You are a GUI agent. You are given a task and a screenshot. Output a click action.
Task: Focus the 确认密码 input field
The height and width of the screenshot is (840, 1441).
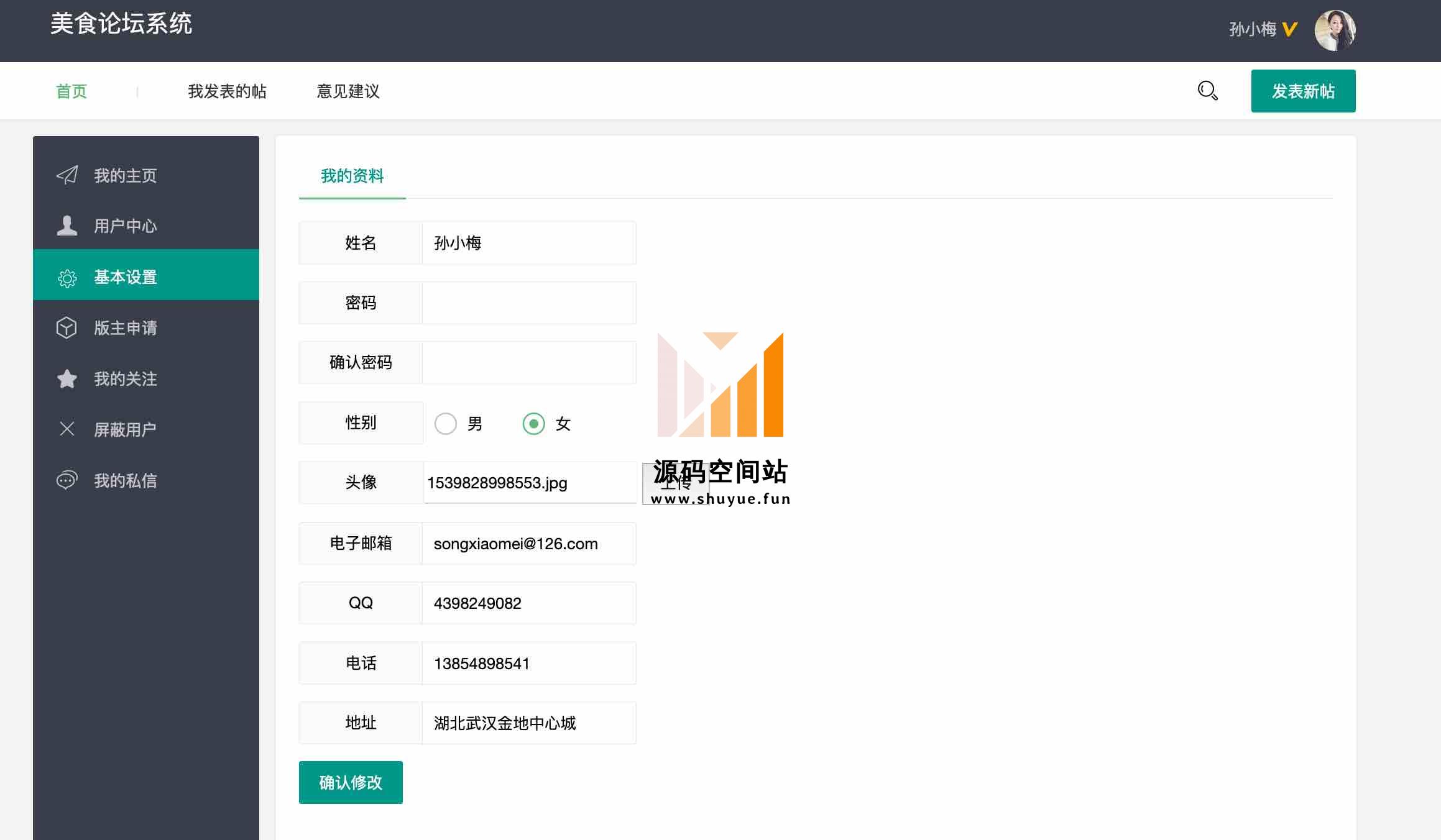pos(529,362)
